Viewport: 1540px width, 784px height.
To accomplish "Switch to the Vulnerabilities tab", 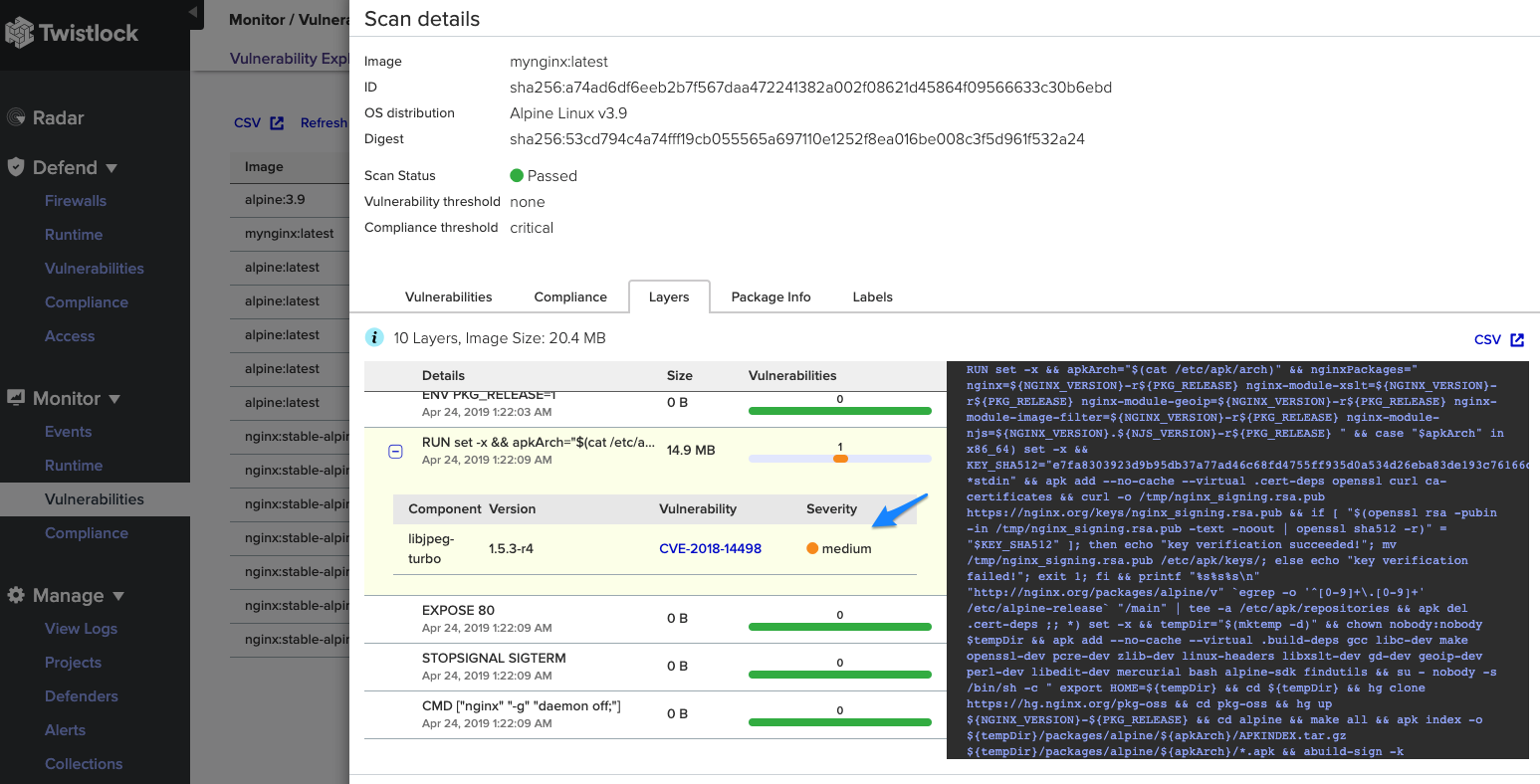I will (x=448, y=296).
